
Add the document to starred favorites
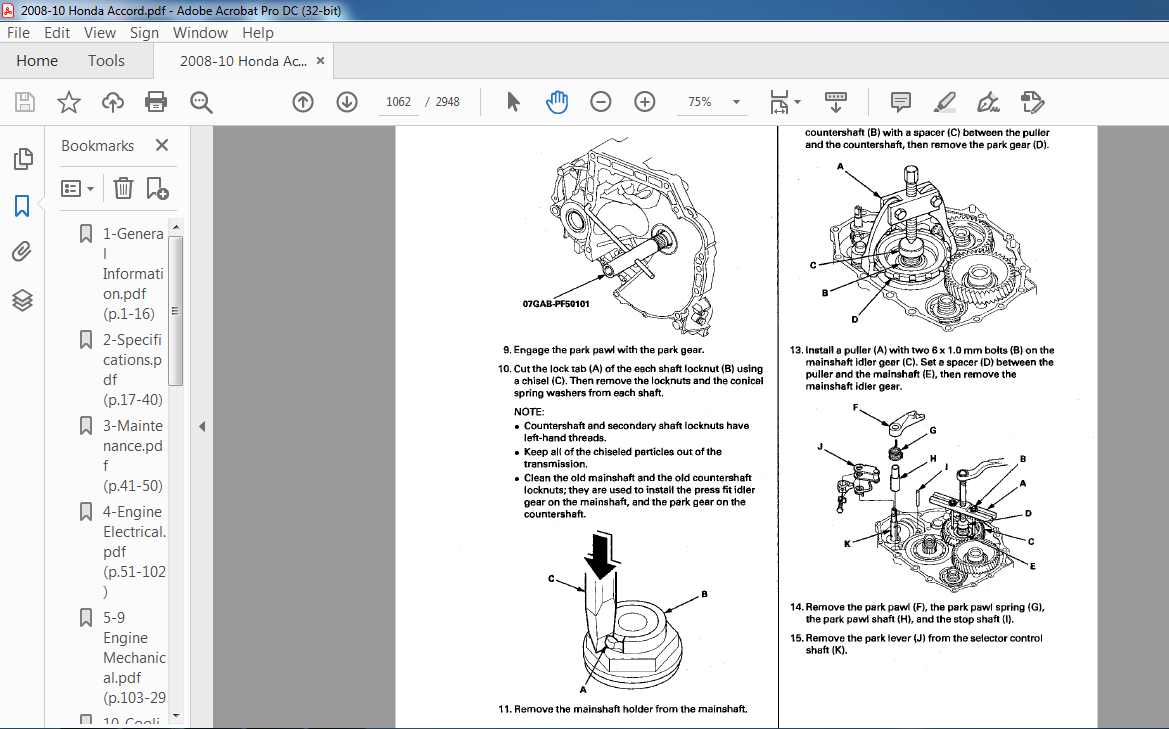[x=69, y=102]
